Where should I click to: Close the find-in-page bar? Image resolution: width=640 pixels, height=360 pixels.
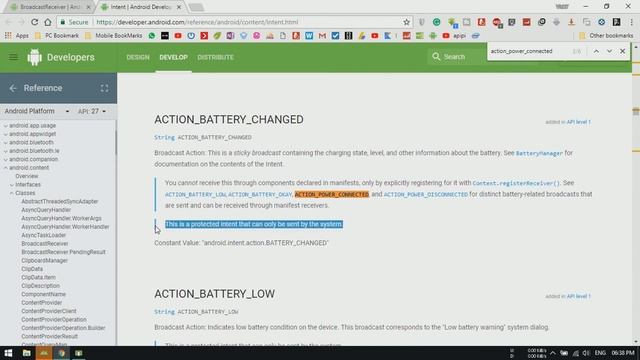(x=622, y=51)
